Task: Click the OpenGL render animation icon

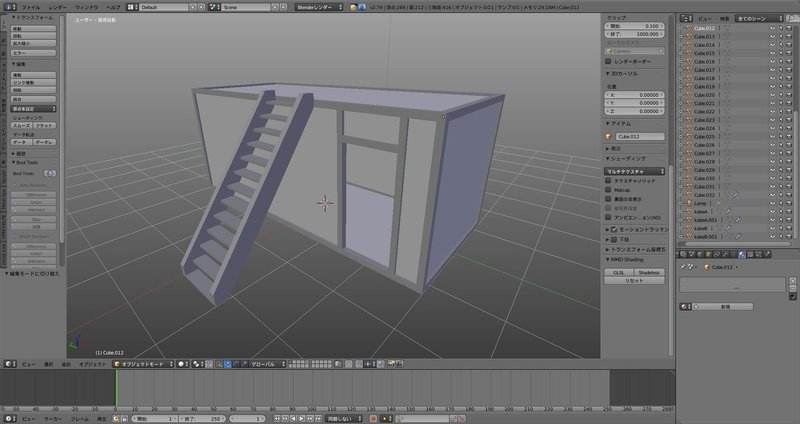Action: pos(399,364)
